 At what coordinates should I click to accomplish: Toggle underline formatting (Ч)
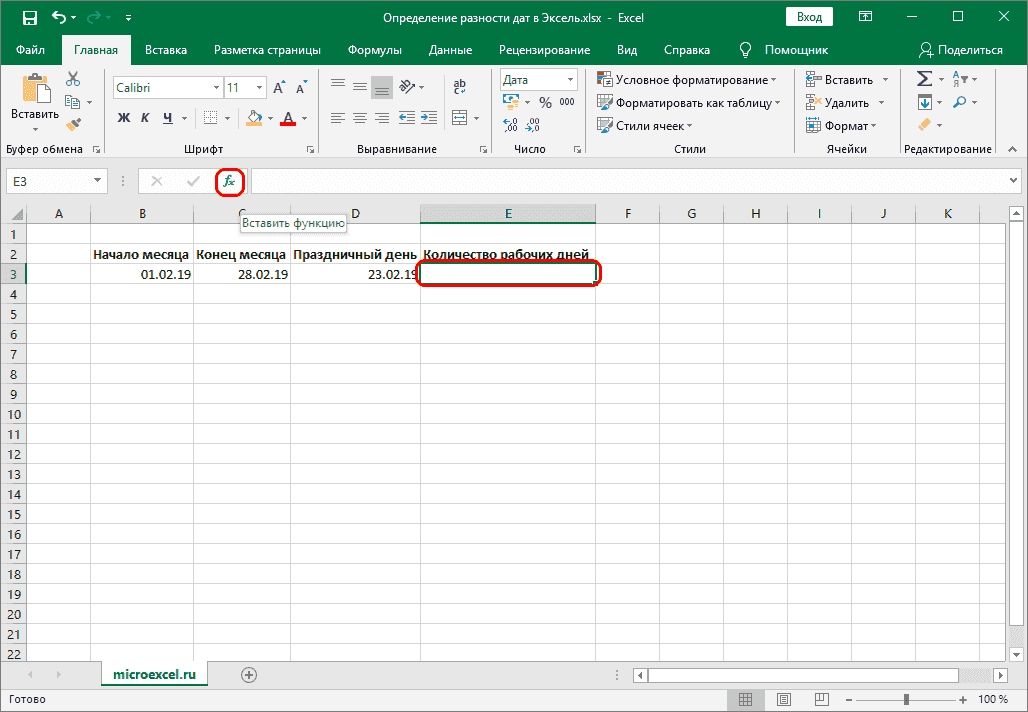(168, 118)
